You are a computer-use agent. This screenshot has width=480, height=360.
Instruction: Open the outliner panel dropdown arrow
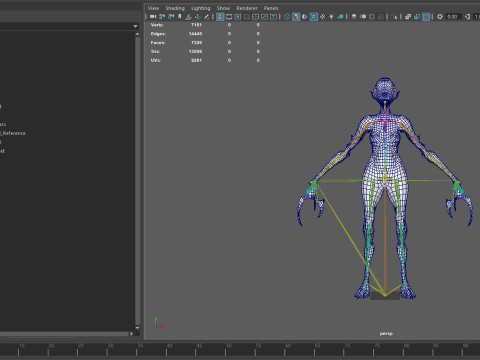click(135, 26)
